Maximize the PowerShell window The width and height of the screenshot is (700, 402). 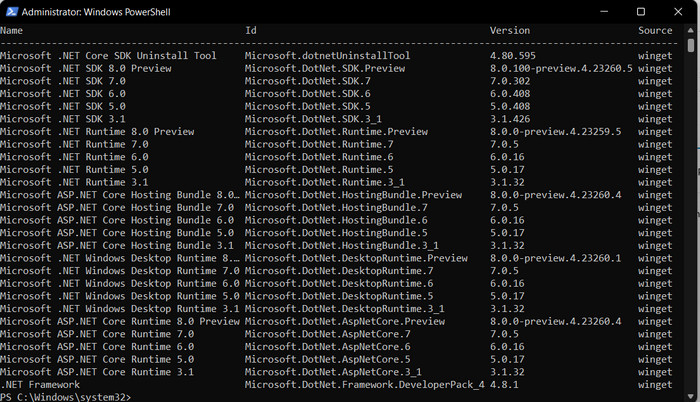click(x=641, y=12)
